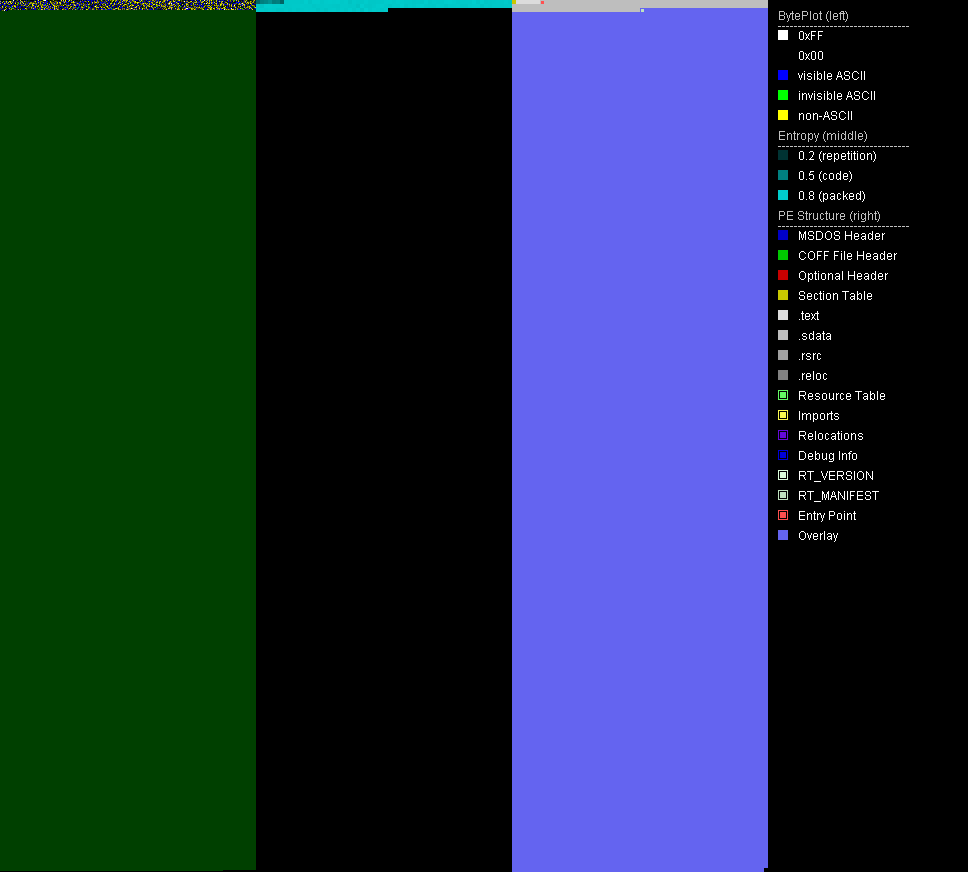Click the Entry Point legend marker
Screen dimensions: 968x872
pyautogui.click(x=783, y=515)
